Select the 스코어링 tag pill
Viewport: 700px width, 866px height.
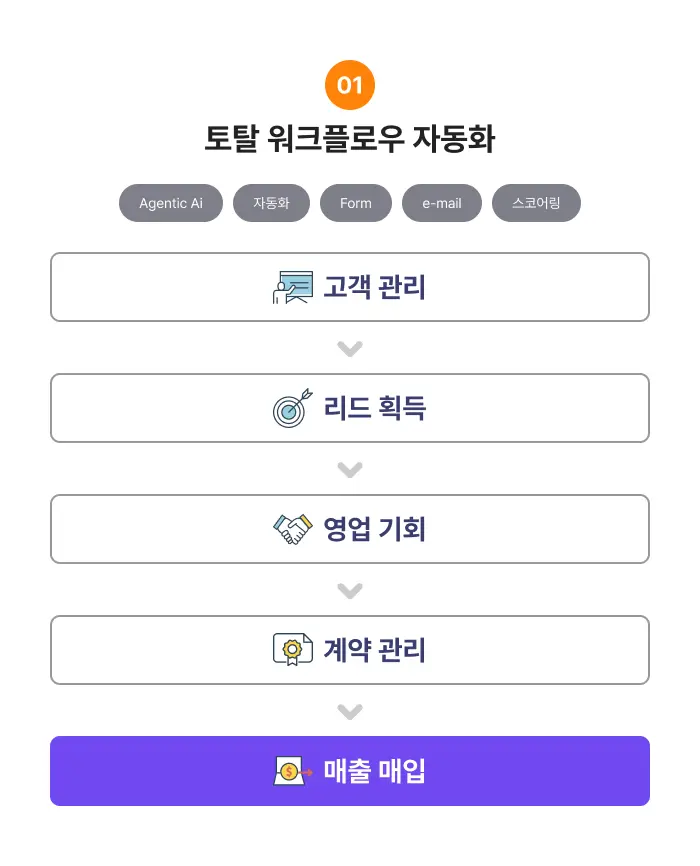point(536,203)
